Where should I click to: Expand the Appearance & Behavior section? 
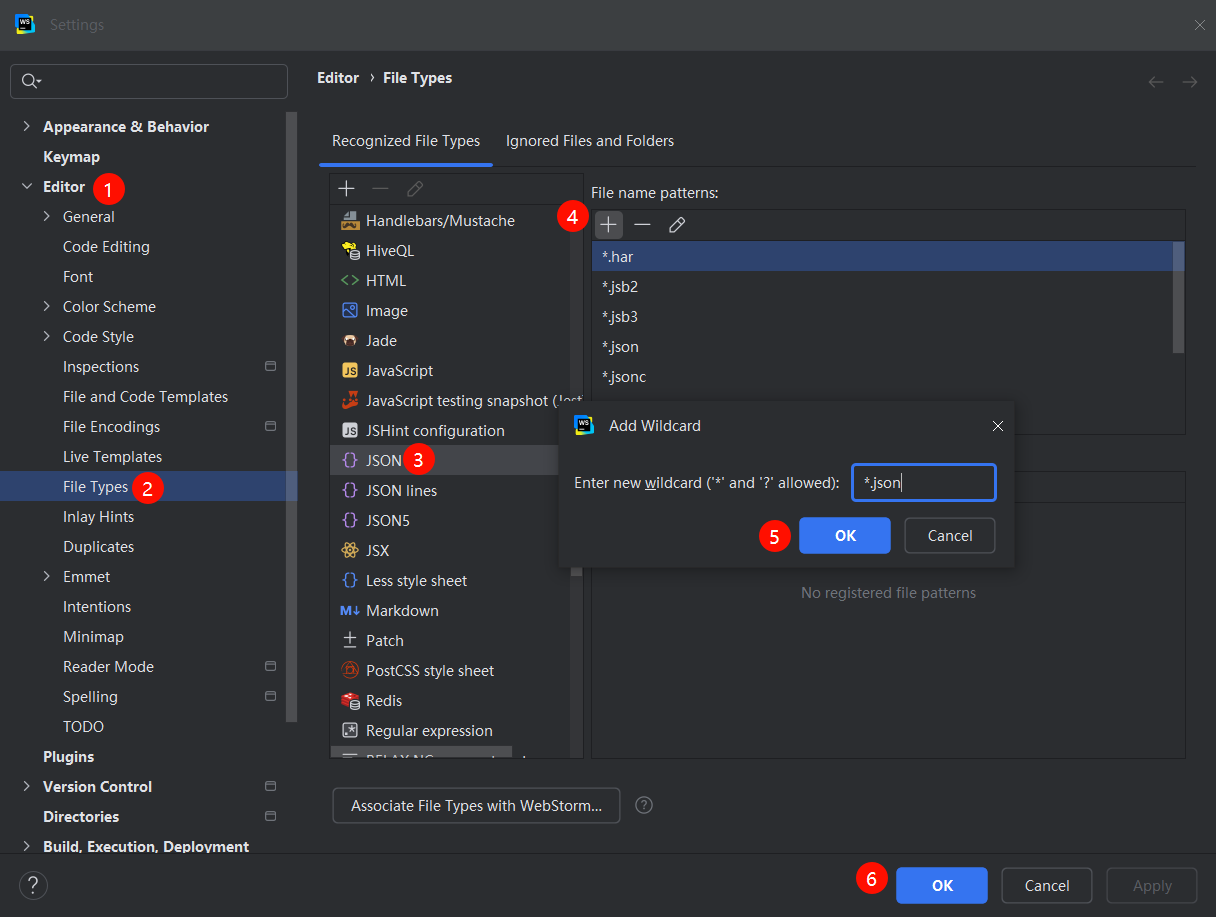(x=27, y=127)
